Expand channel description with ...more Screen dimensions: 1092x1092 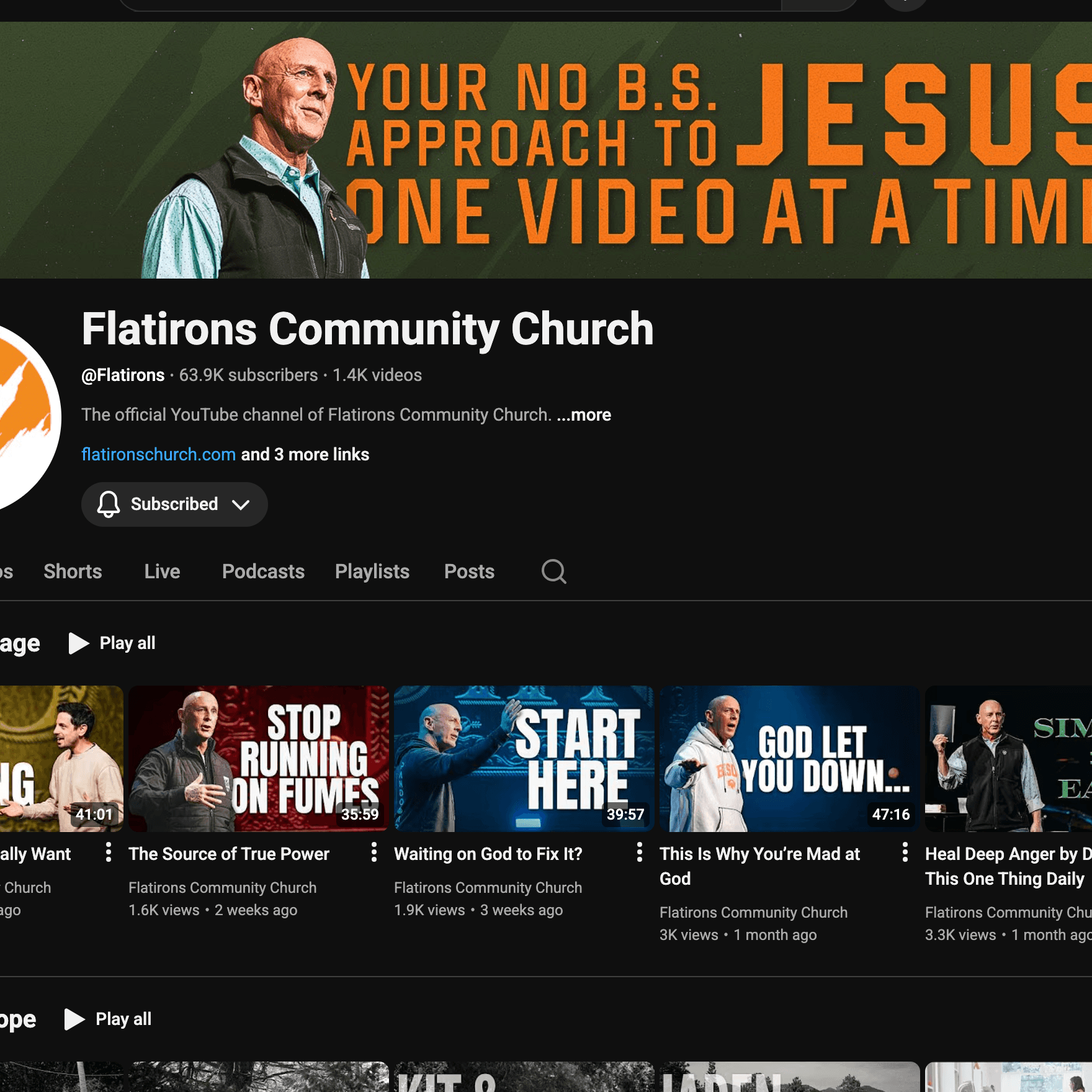(584, 415)
